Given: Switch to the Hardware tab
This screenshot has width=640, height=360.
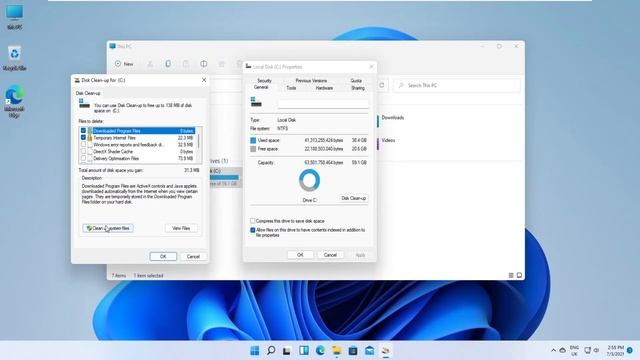Looking at the screenshot, I should point(324,88).
